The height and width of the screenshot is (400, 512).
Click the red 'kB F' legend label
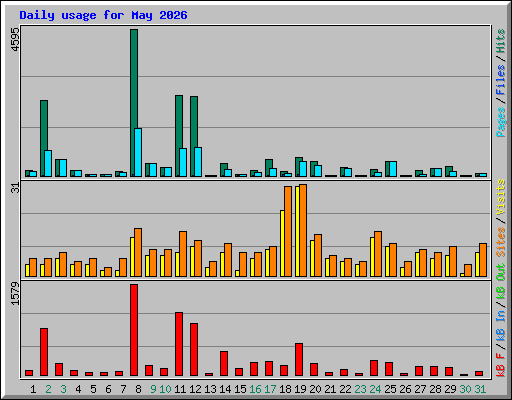(501, 365)
